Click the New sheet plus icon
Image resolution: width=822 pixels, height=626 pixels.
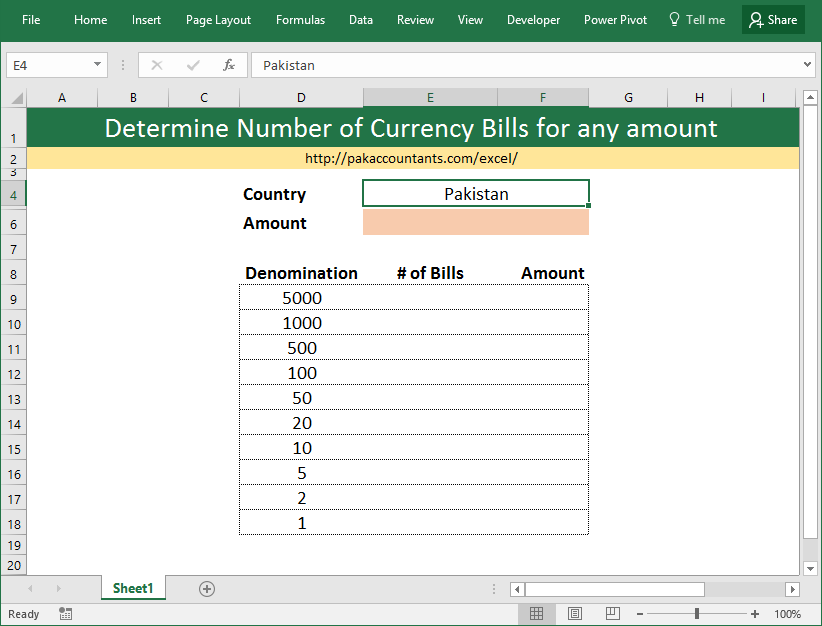pyautogui.click(x=207, y=589)
